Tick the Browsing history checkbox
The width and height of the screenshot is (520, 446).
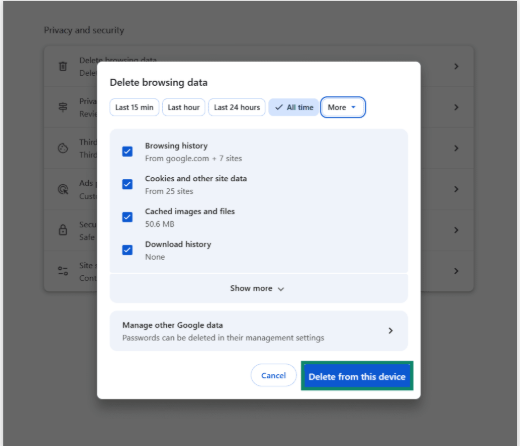tap(127, 152)
